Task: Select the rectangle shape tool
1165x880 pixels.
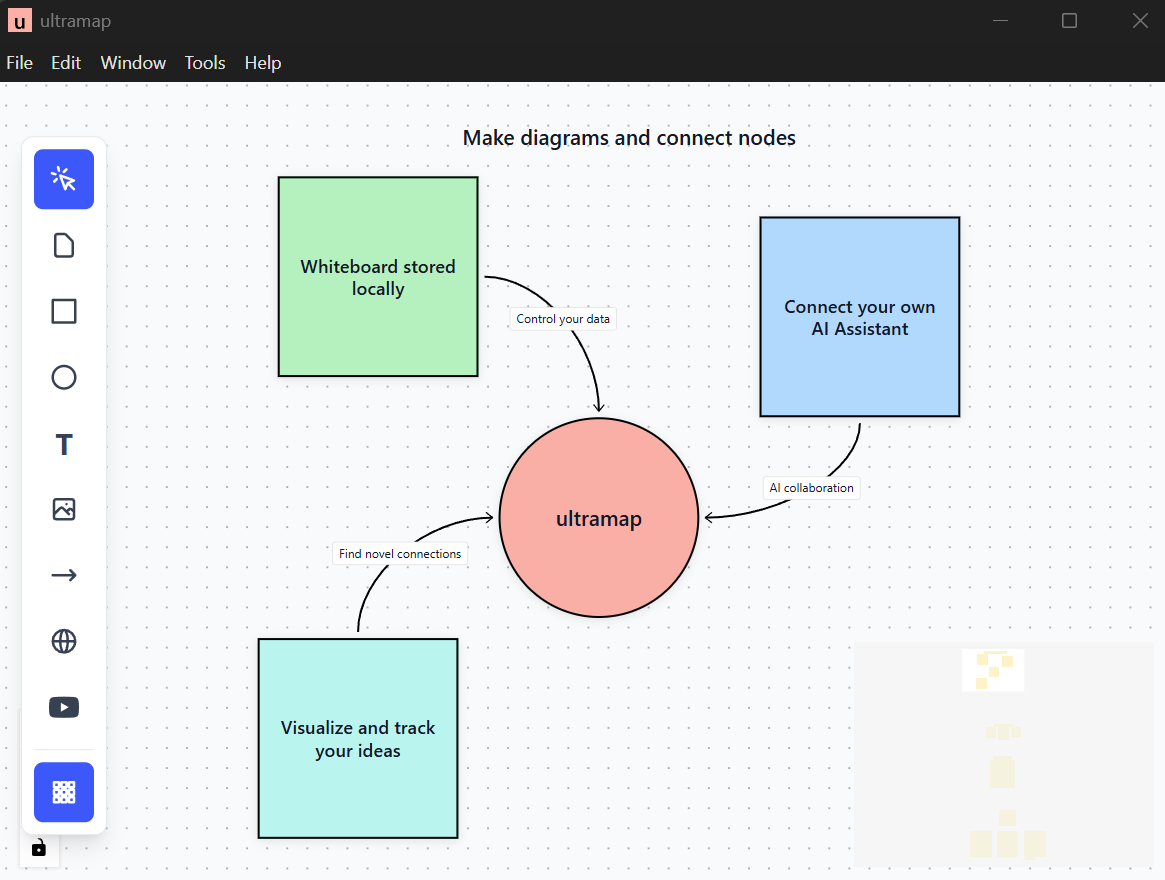Action: 64,311
